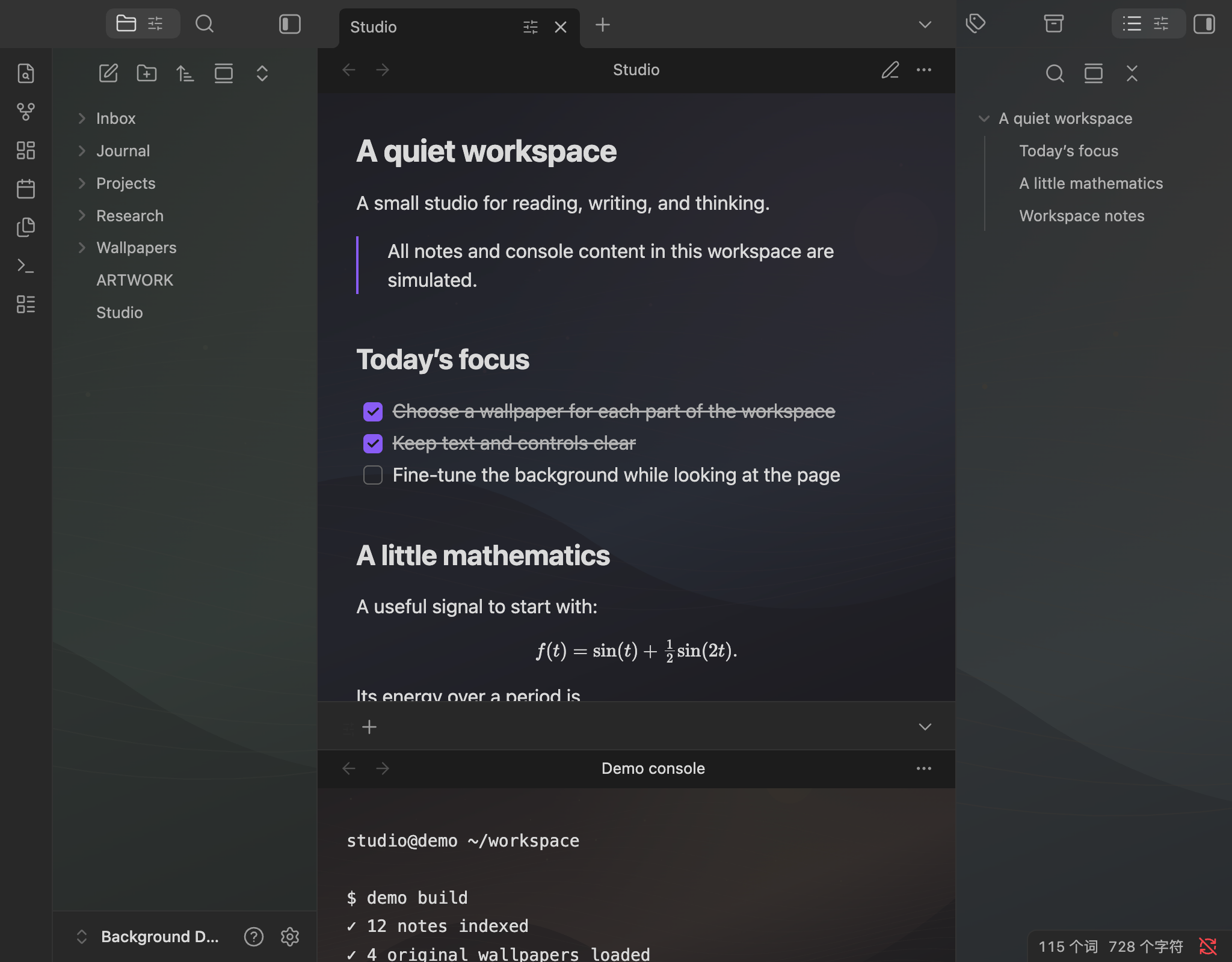
Task: Toggle the left sidebar collapse button
Action: pyautogui.click(x=290, y=24)
